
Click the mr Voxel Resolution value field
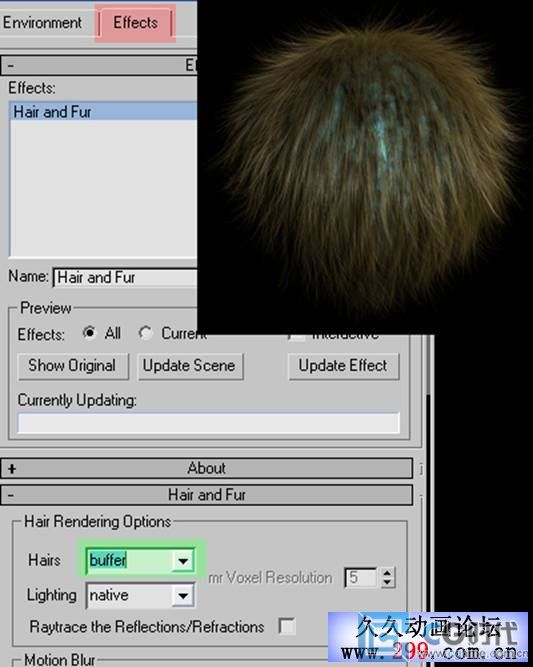pos(360,578)
